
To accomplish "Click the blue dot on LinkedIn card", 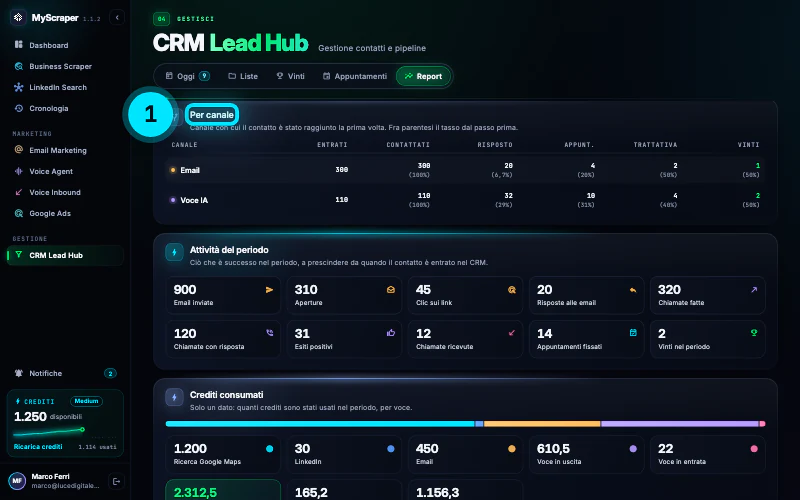I will pos(391,449).
